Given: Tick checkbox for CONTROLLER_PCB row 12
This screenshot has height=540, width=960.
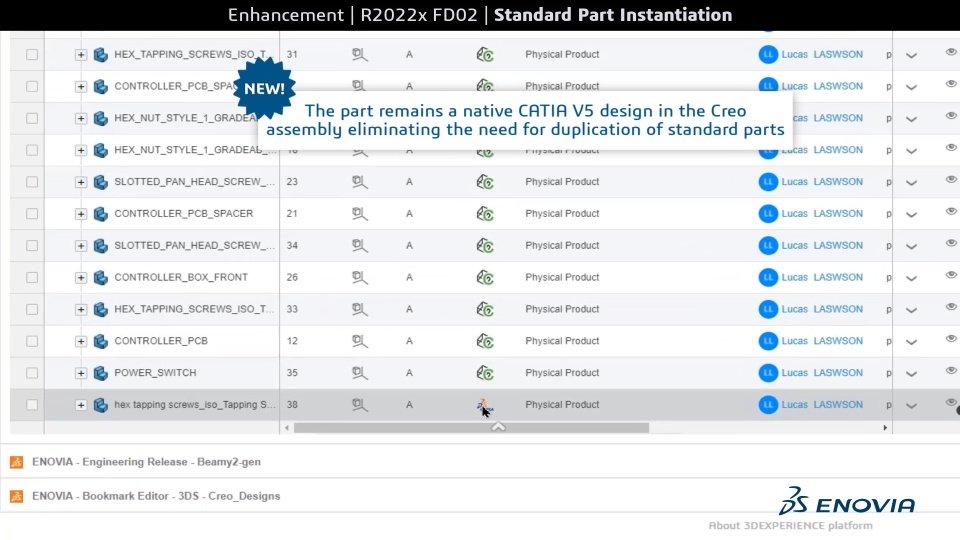Looking at the screenshot, I should coord(32,341).
